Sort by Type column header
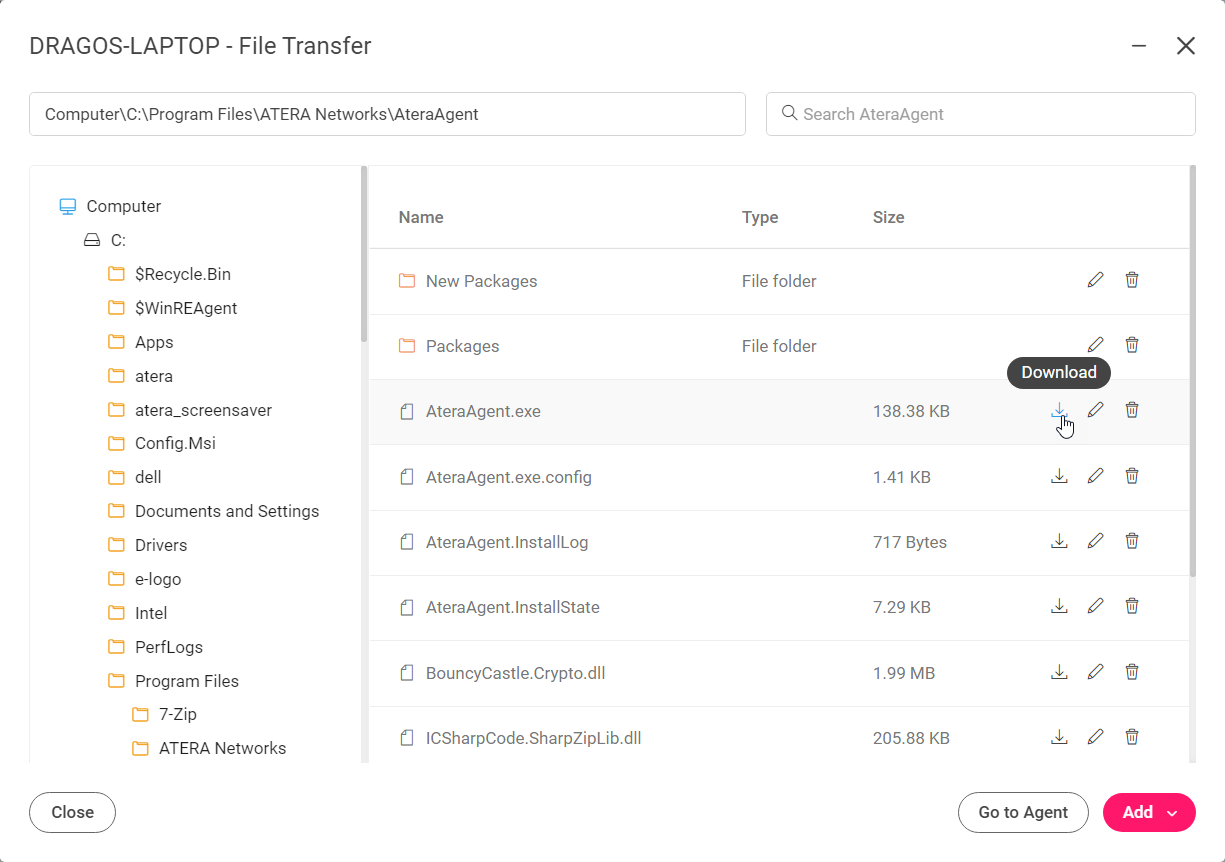1225x862 pixels. (x=760, y=217)
